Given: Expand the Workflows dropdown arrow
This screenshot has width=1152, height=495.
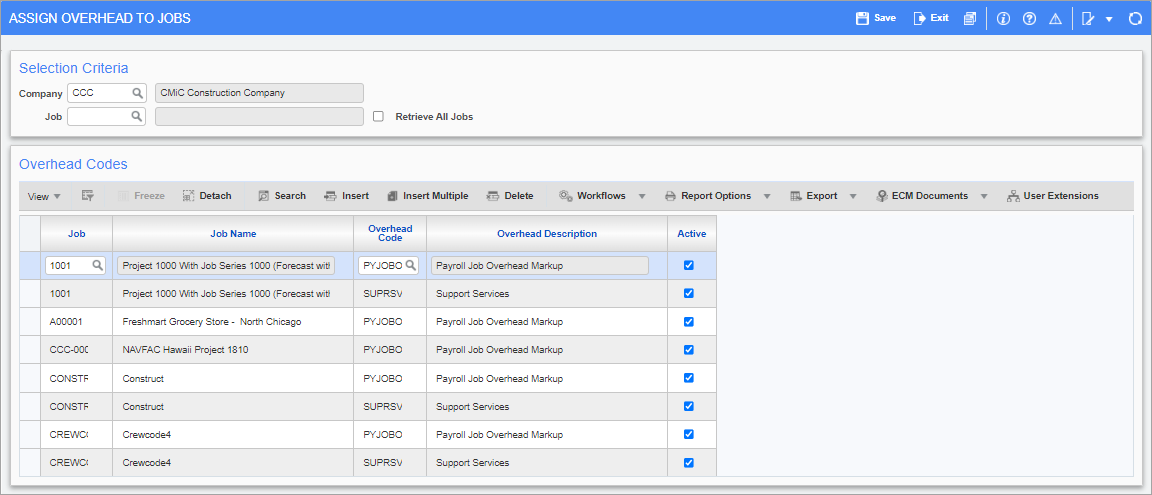Looking at the screenshot, I should pos(642,196).
